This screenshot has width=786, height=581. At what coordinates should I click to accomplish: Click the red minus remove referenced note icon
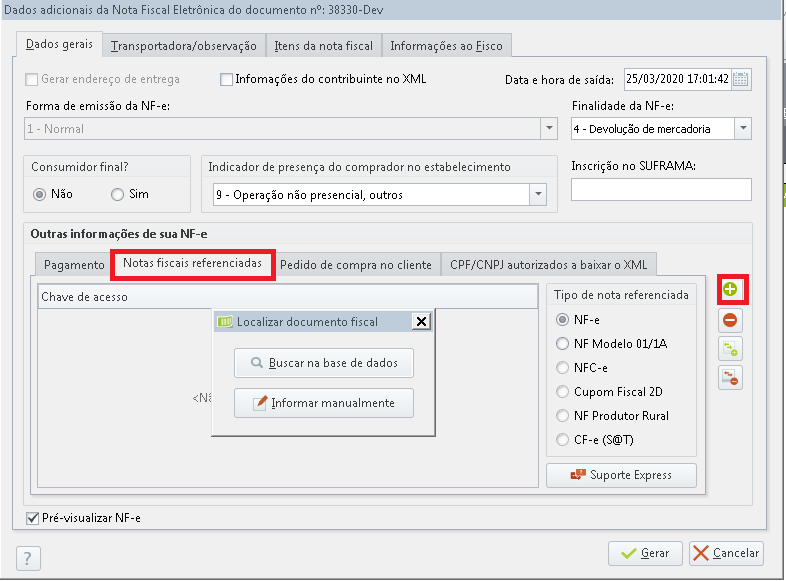coord(730,320)
